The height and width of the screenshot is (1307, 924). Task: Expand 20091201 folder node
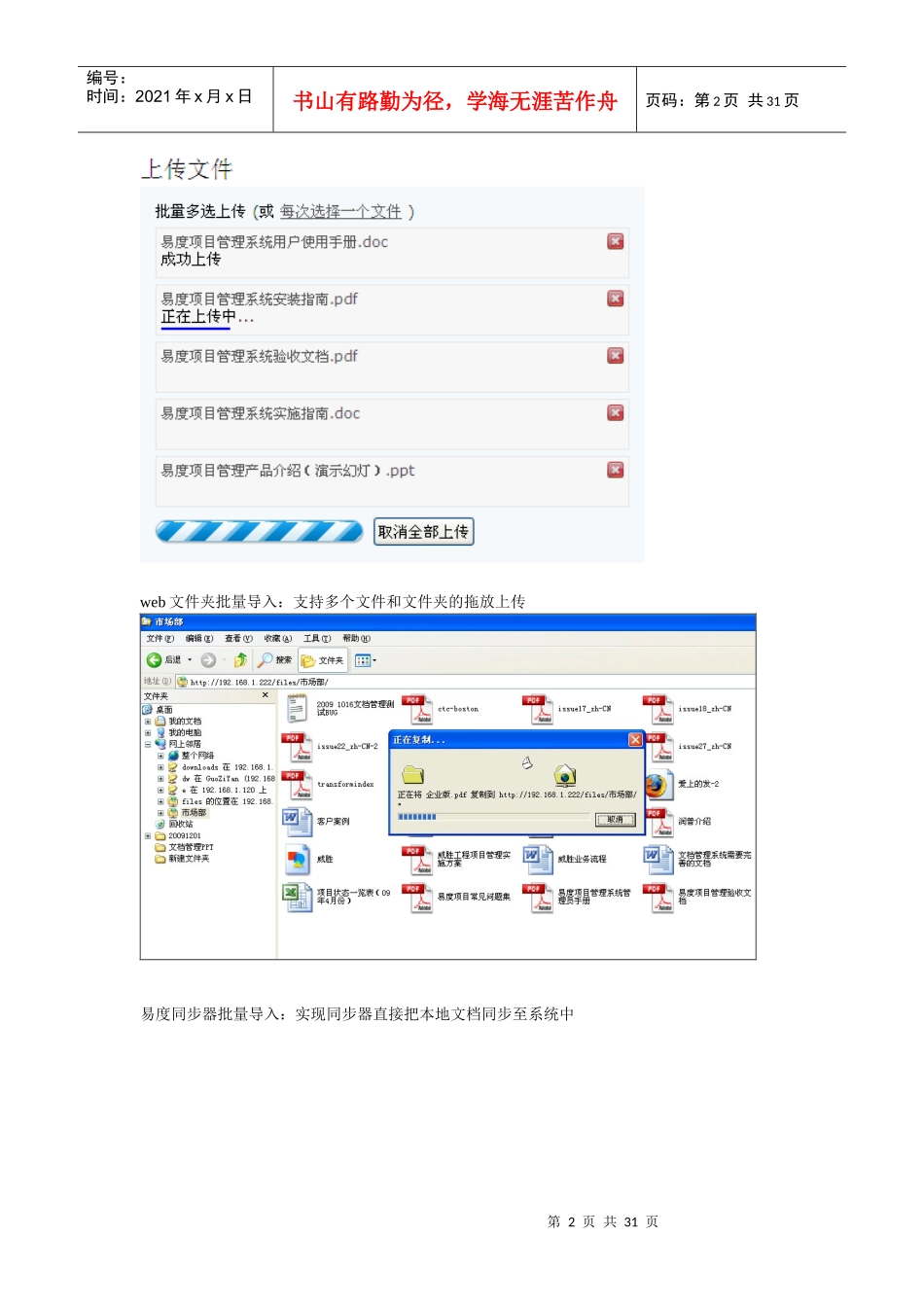pyautogui.click(x=148, y=835)
